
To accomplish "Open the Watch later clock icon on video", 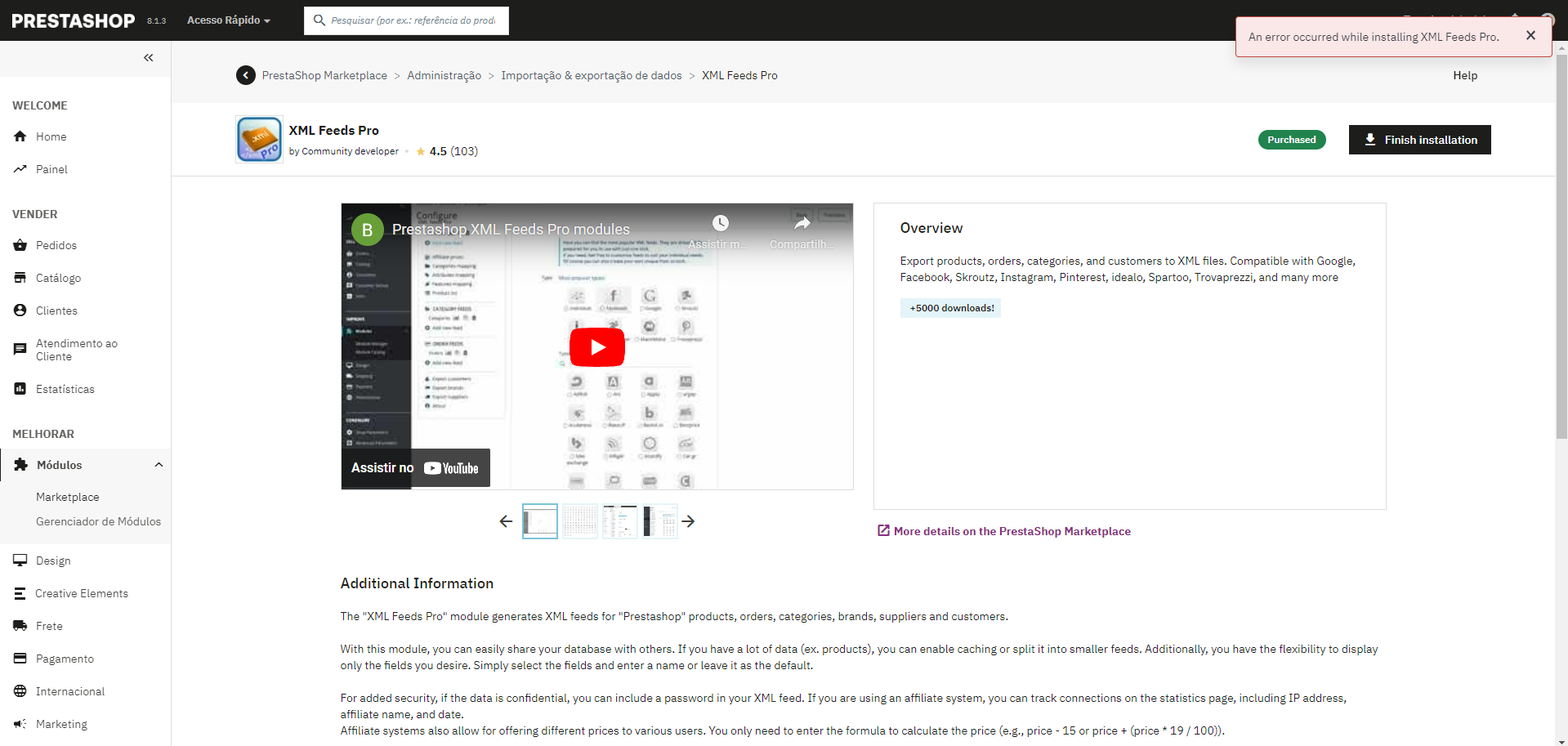I will click(720, 223).
